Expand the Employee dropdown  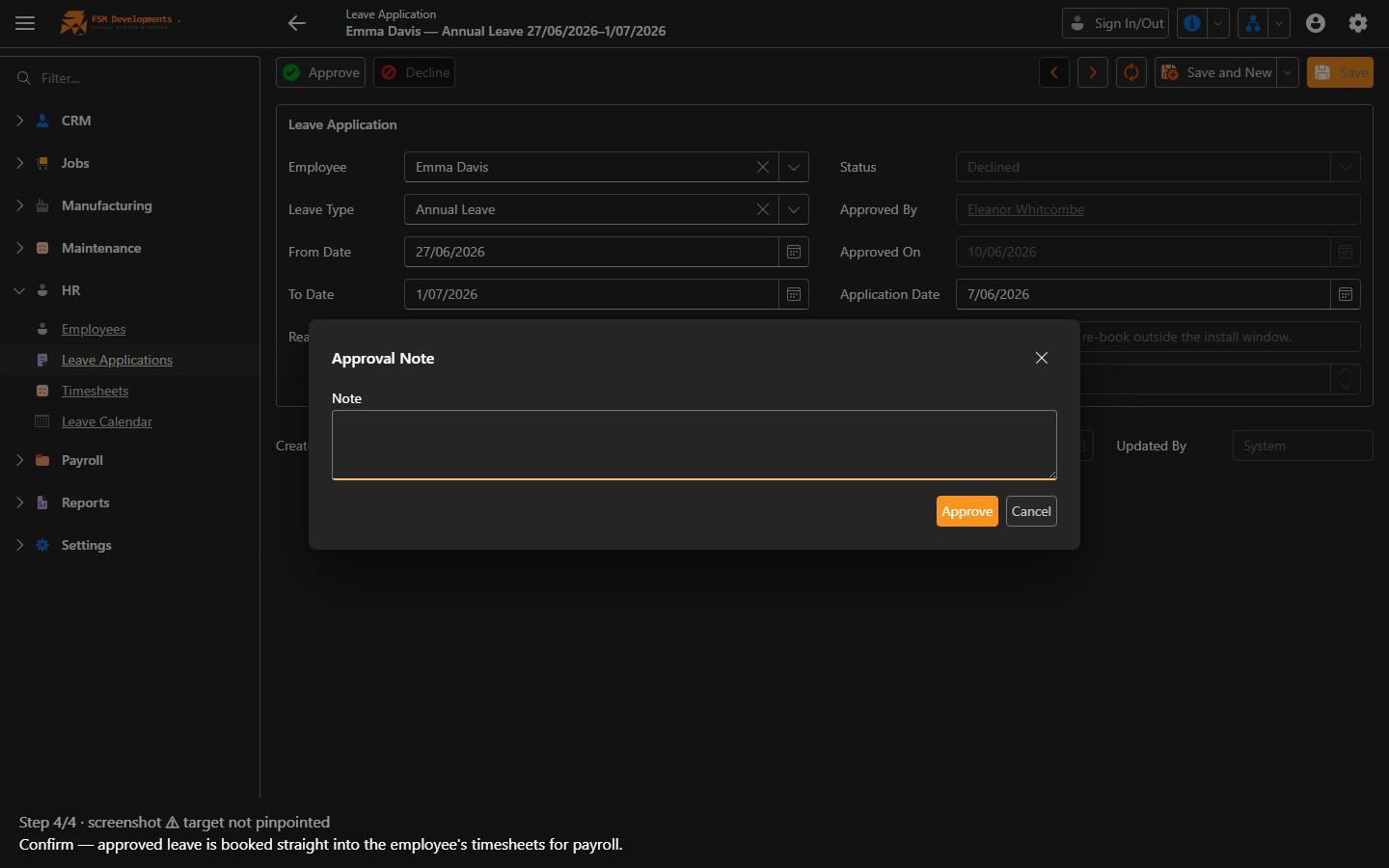point(794,167)
